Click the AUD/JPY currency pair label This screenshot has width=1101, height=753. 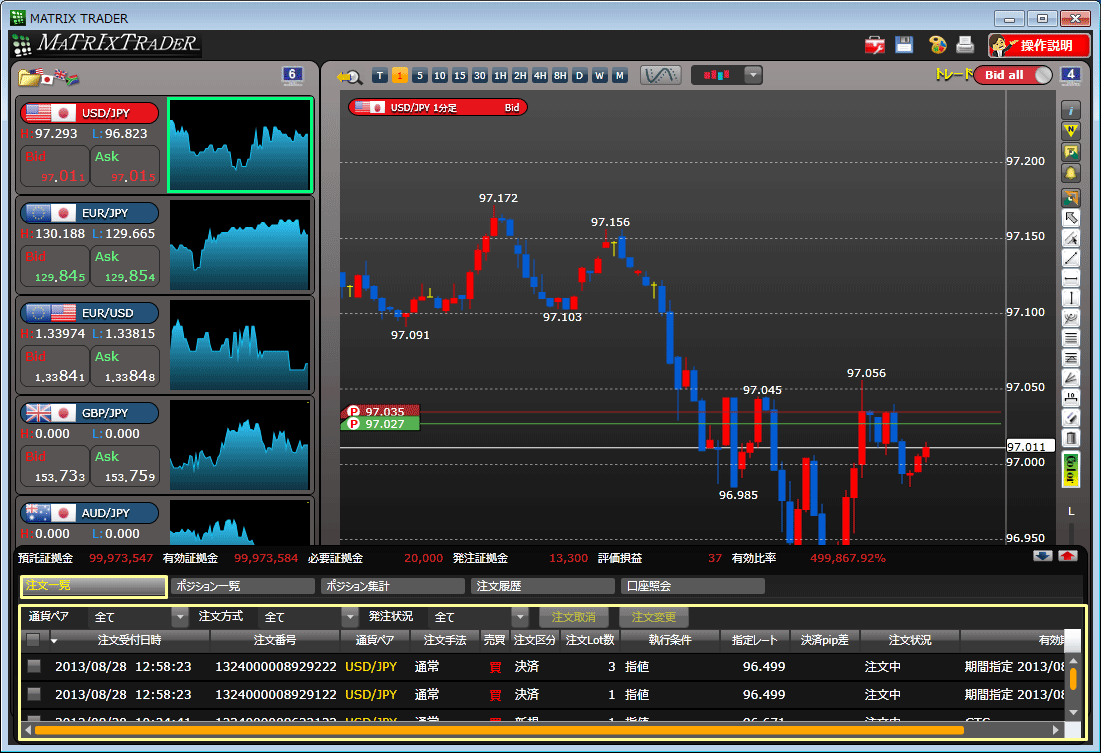click(89, 513)
